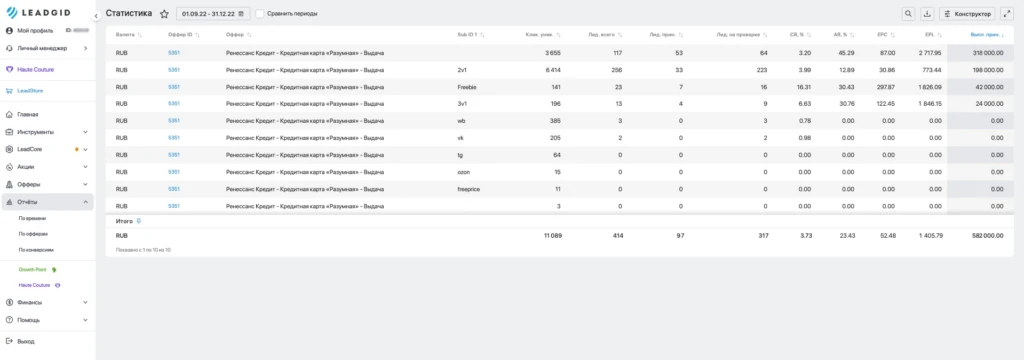1024x360 pixels.
Task: Expand the Финансы menu chevron
Action: [x=86, y=303]
